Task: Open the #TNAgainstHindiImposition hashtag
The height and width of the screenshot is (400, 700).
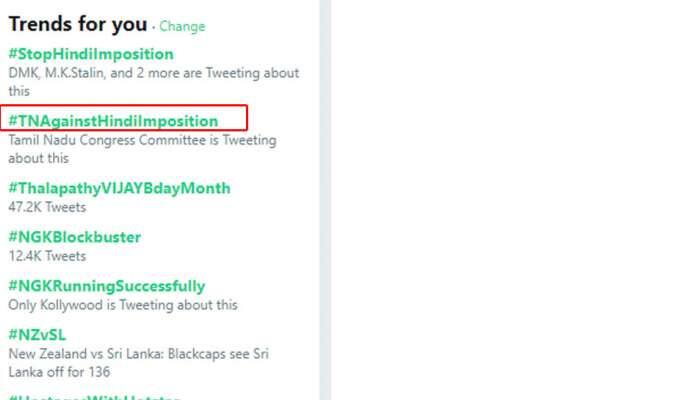Action: 113,121
